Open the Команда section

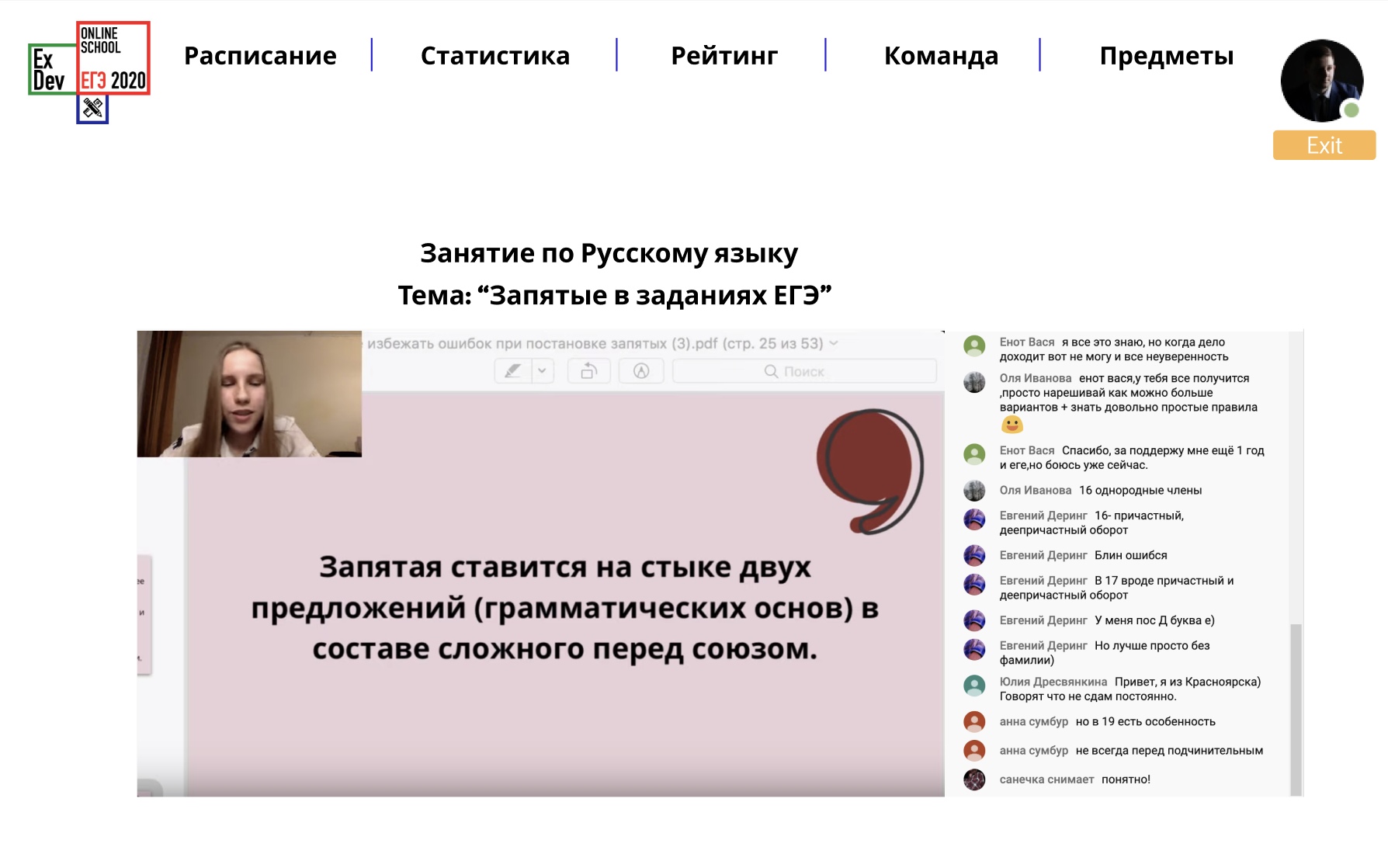(941, 56)
